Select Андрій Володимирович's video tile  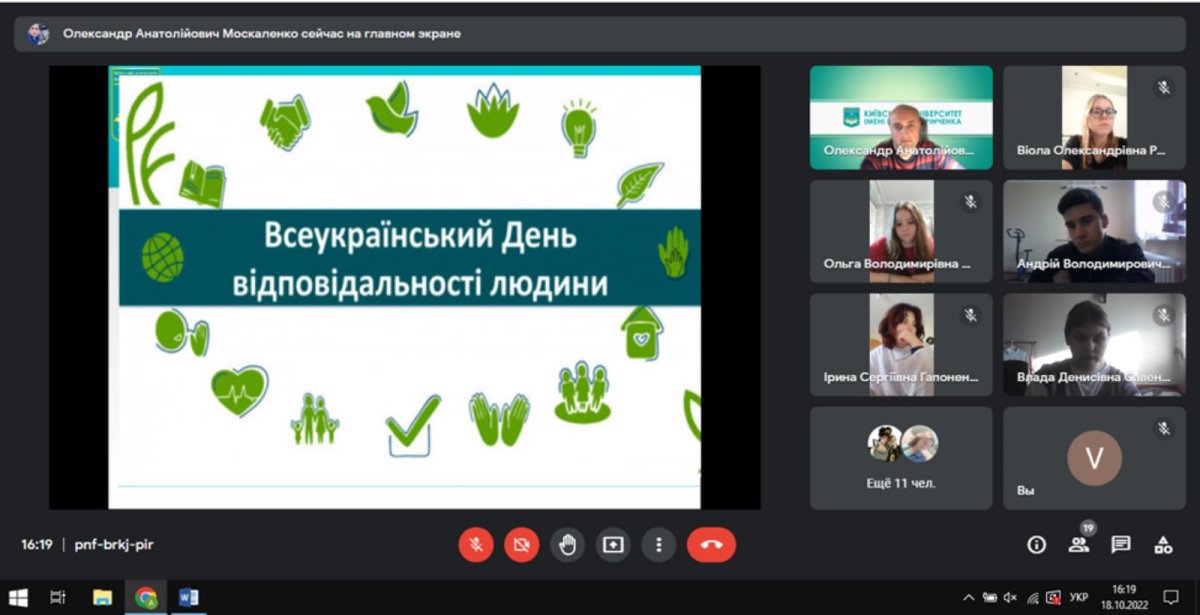[1094, 231]
